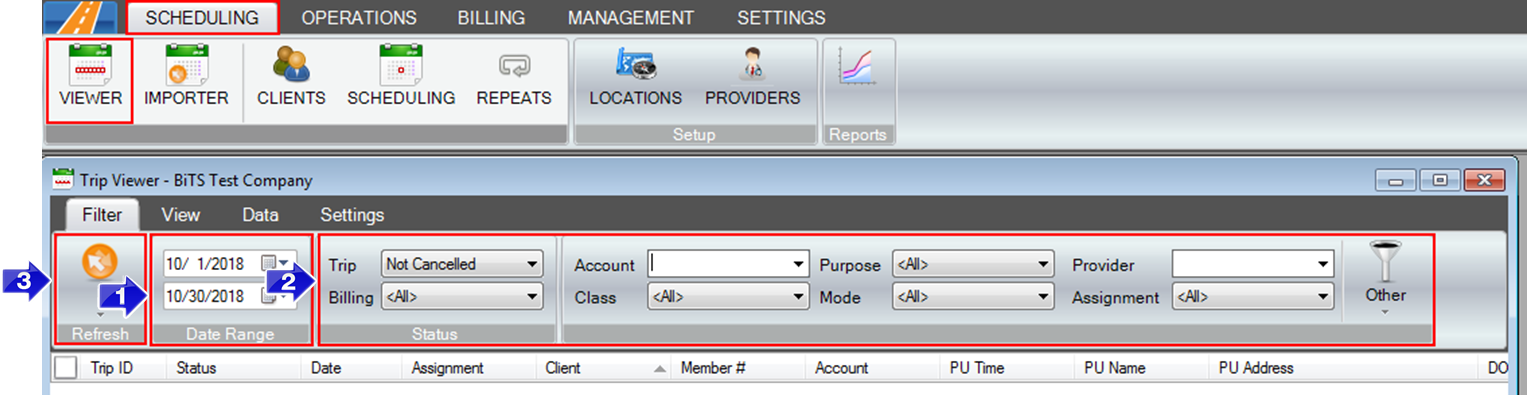Expand the Refresh button arrow

(100, 314)
